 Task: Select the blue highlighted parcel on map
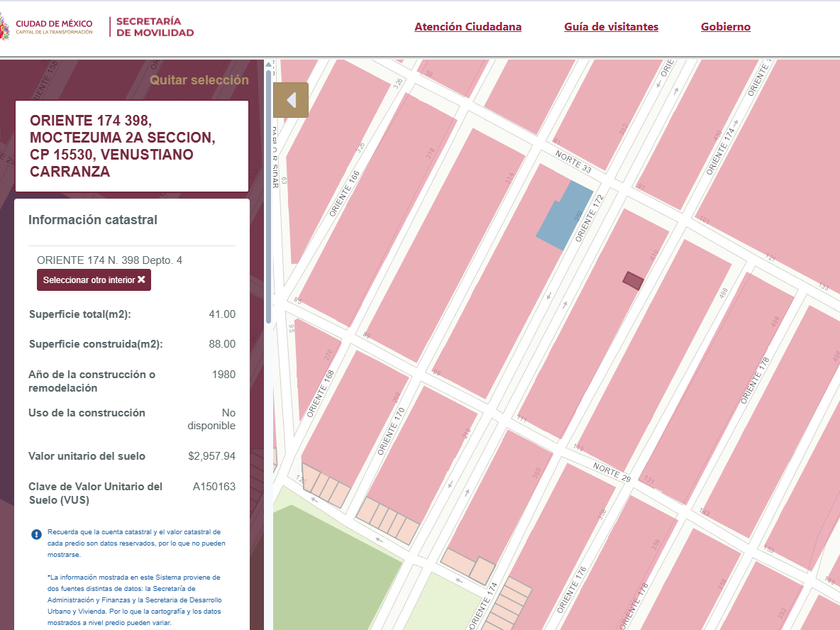(x=564, y=215)
